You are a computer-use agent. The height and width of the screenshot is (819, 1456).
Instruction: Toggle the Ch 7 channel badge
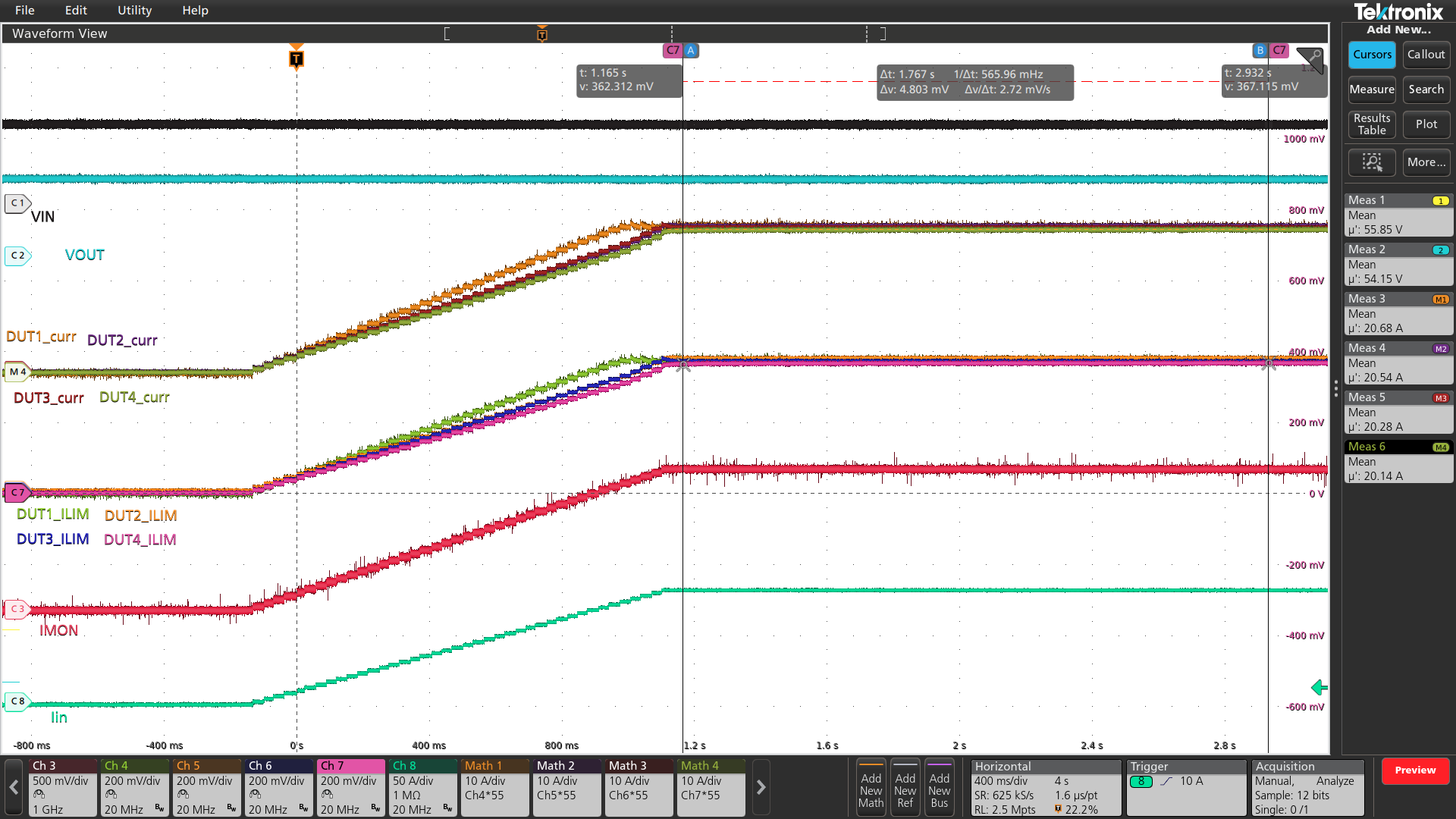point(350,788)
